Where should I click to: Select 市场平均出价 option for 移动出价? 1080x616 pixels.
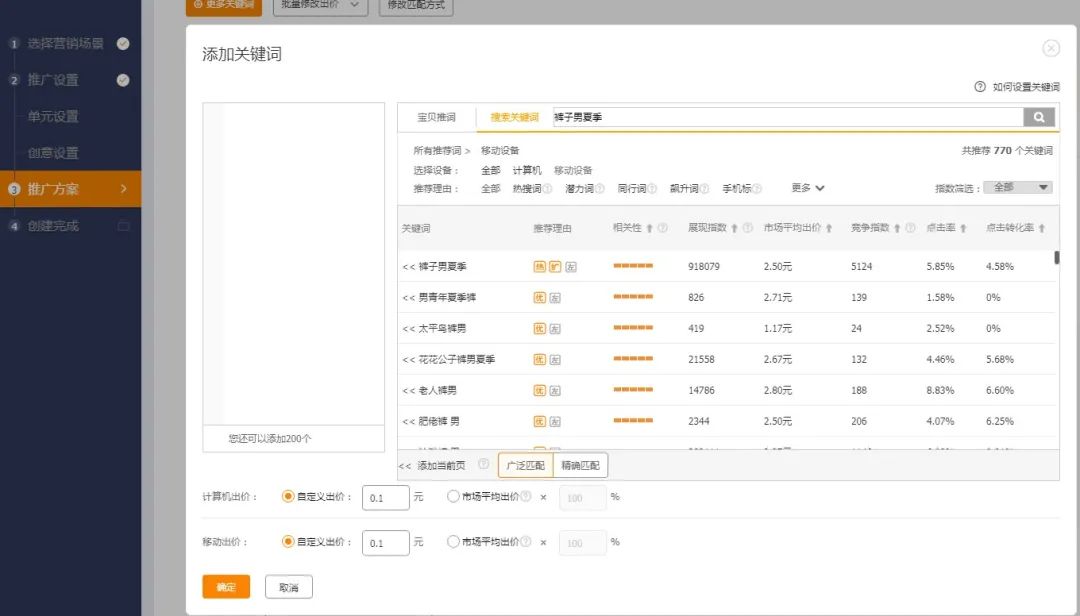click(453, 543)
